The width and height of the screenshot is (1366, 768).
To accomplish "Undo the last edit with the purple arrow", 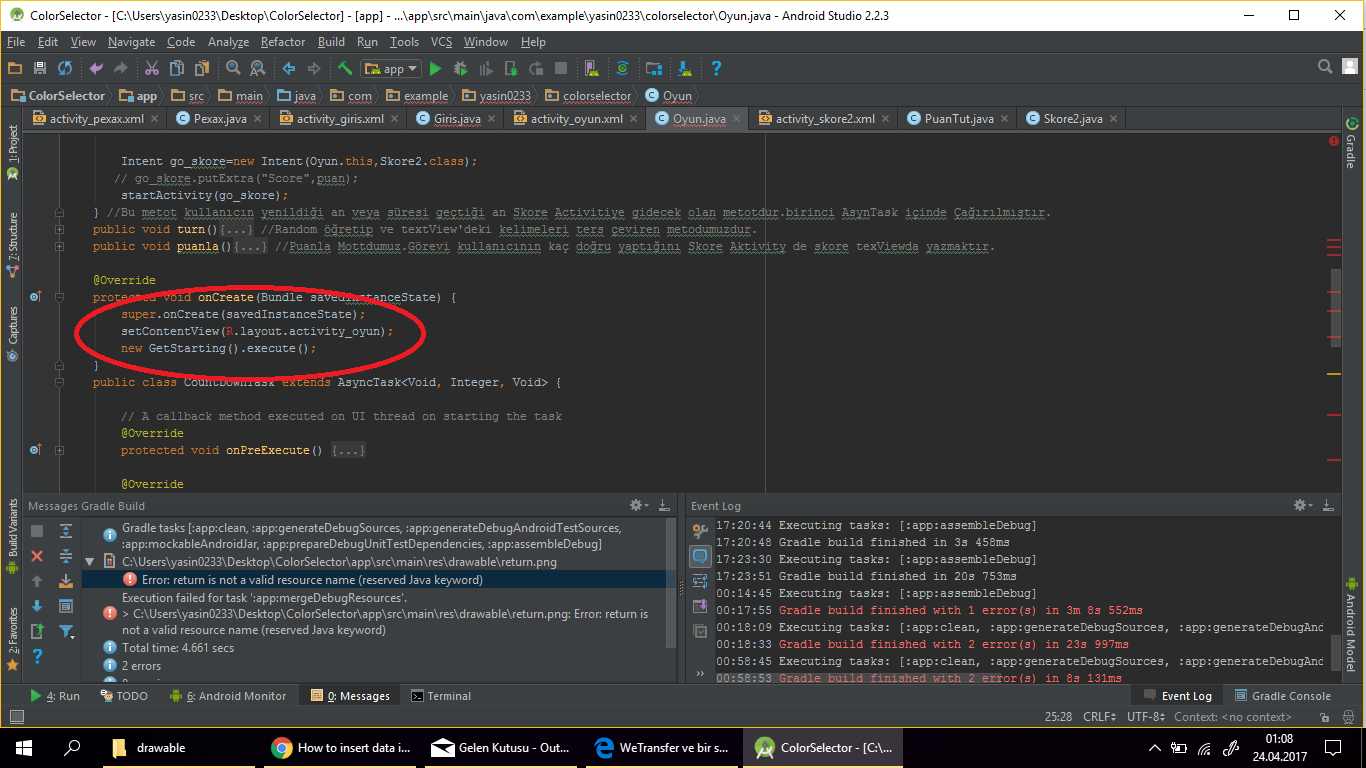I will point(96,68).
